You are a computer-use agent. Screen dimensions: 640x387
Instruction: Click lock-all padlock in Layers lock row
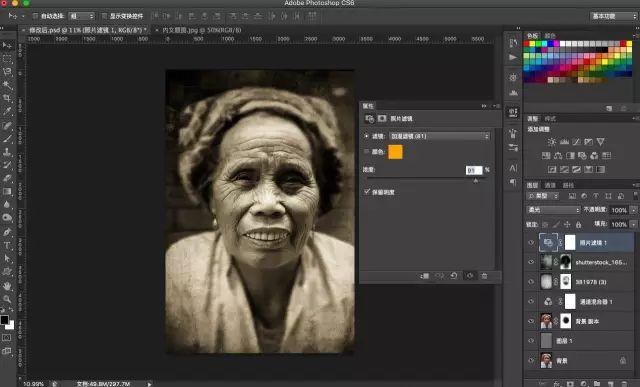point(578,225)
